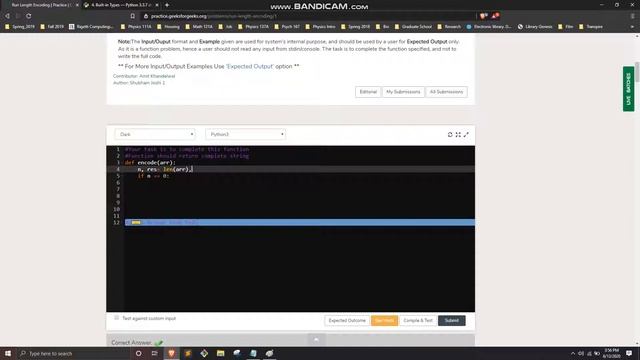Open the Brave shields lion icon
This screenshot has height=360, width=640.
tap(483, 16)
